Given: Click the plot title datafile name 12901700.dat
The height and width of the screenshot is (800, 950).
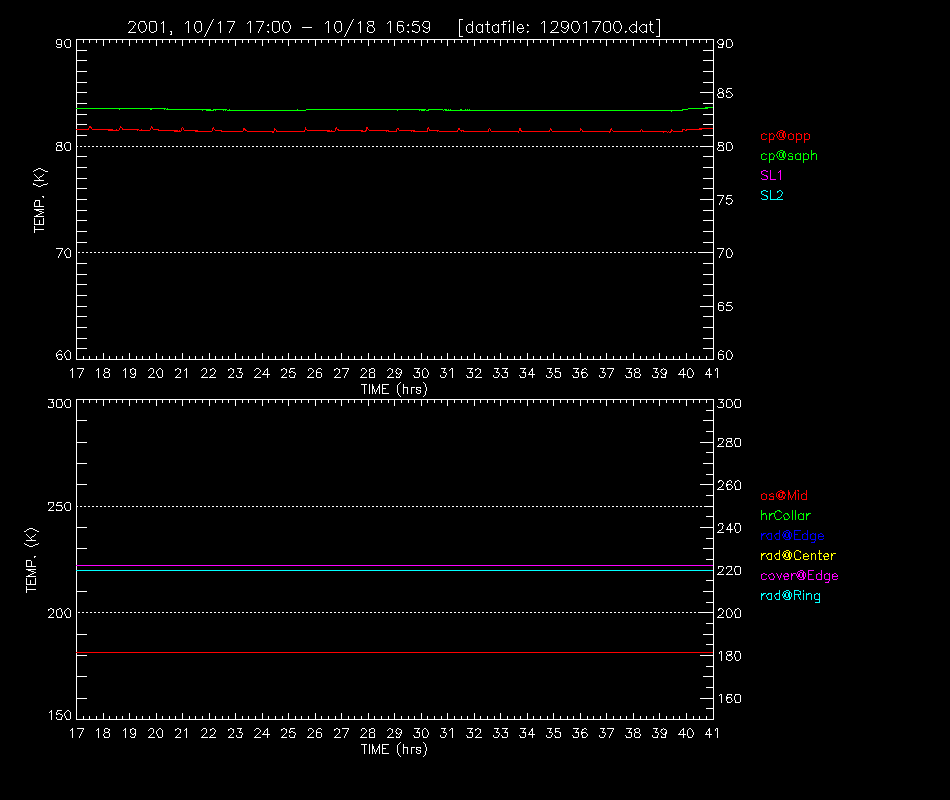Looking at the screenshot, I should point(597,27).
